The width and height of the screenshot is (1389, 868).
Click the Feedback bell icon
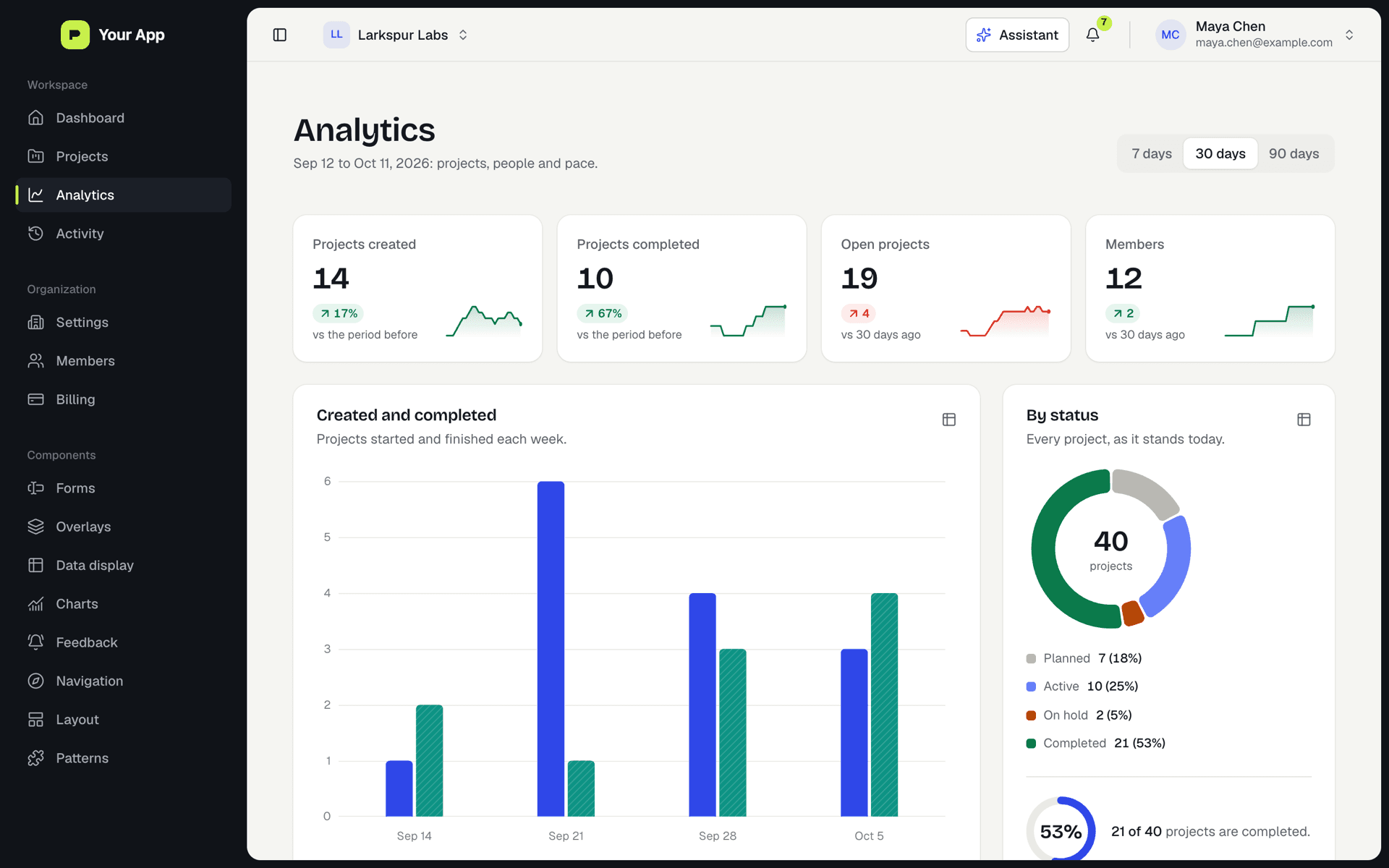coord(35,642)
